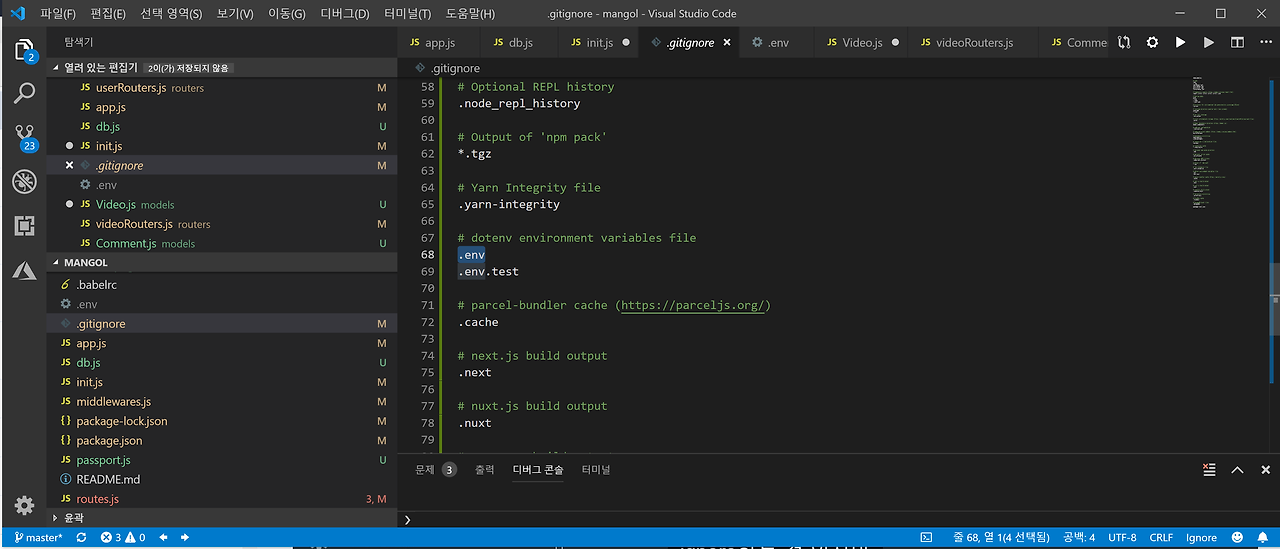
Task: Click the notification bell in status bar
Action: point(1263,538)
